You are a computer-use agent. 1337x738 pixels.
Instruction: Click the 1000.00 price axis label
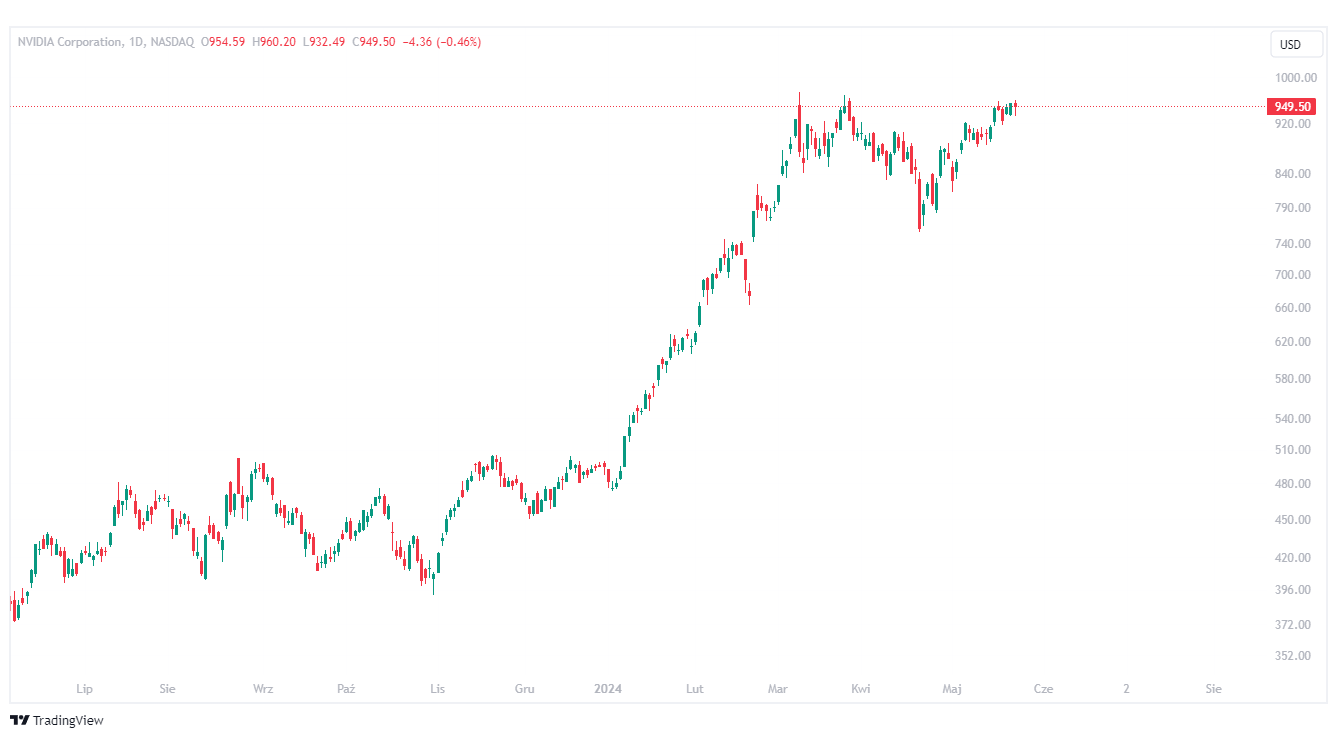point(1294,78)
